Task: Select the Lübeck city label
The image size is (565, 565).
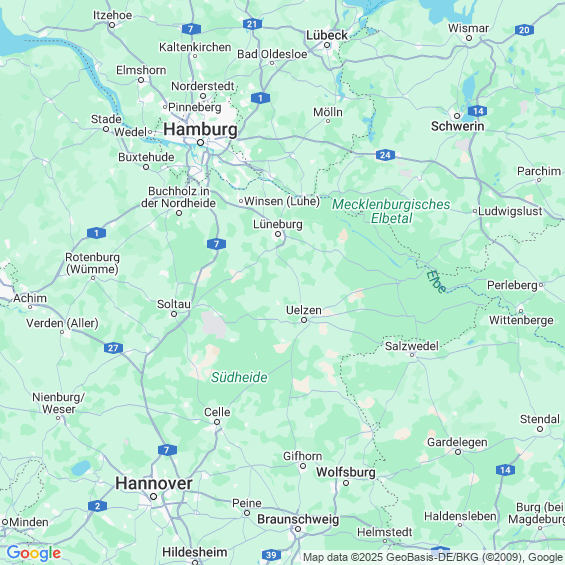Action: (x=327, y=35)
